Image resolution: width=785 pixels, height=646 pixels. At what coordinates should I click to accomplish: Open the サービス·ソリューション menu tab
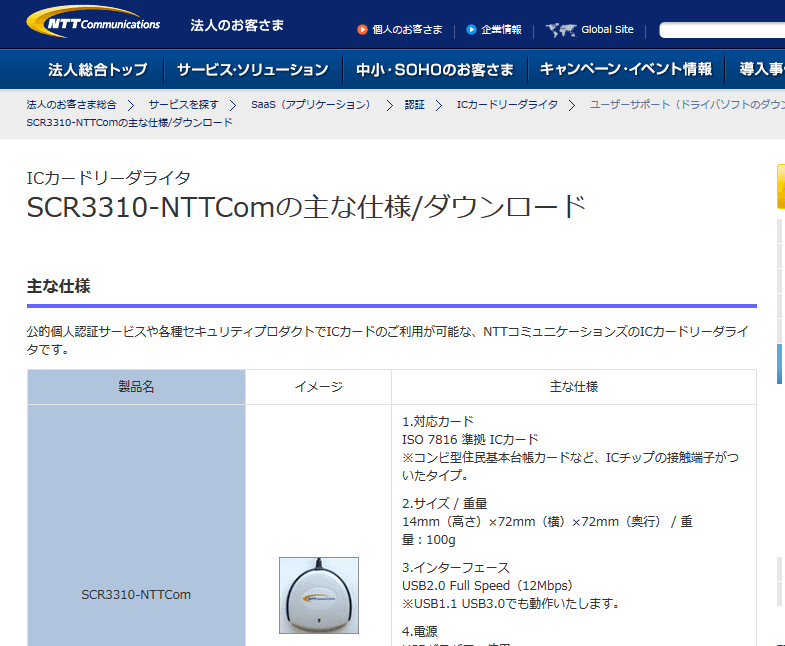pyautogui.click(x=253, y=69)
